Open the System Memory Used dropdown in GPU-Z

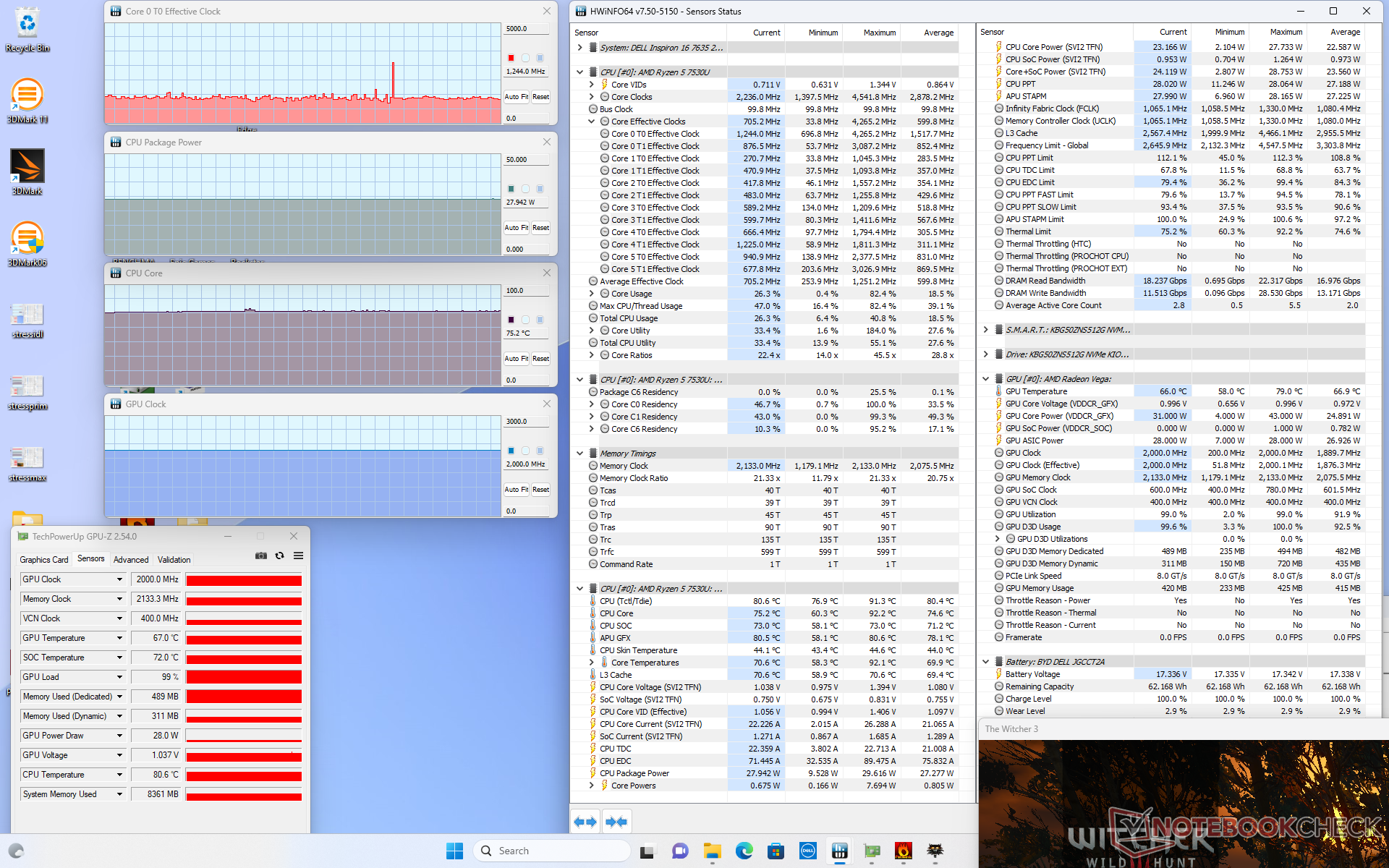click(119, 794)
